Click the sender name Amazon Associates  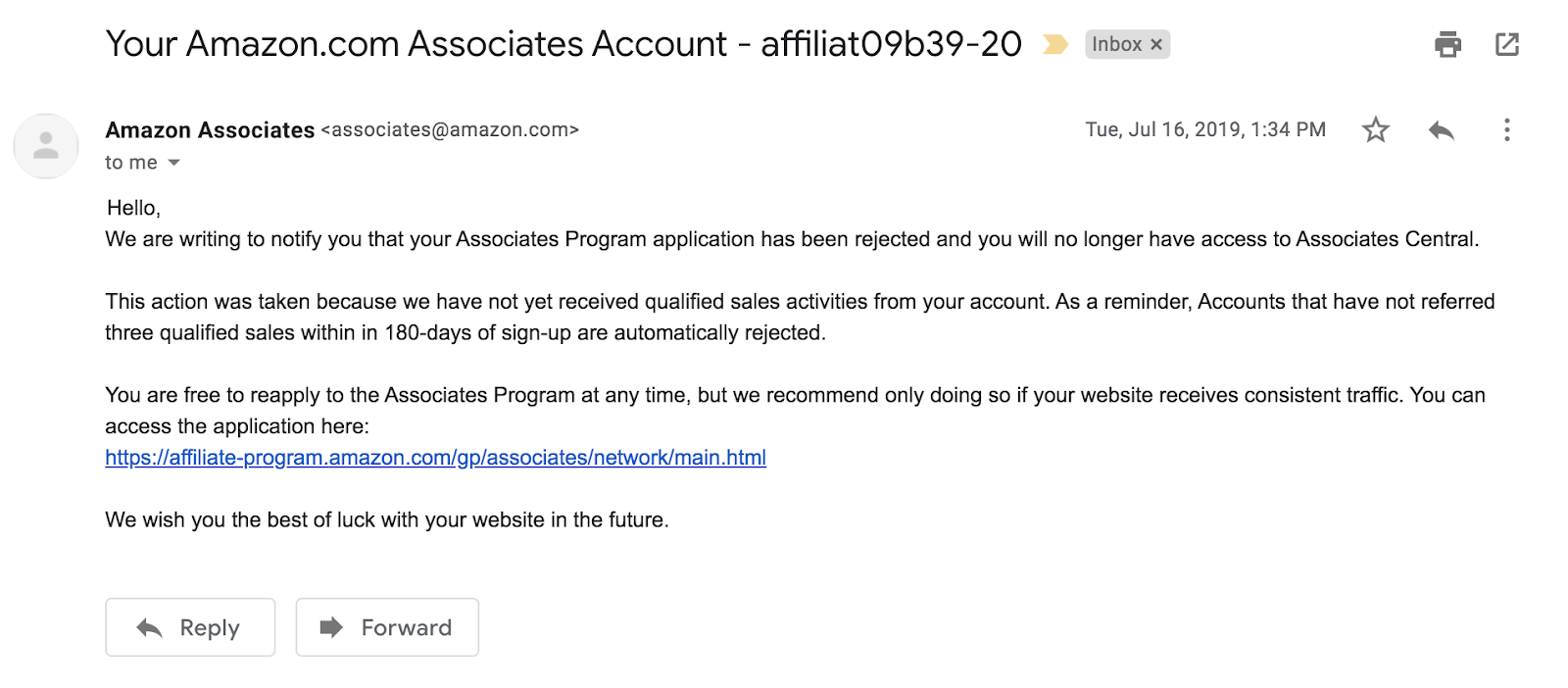[210, 130]
